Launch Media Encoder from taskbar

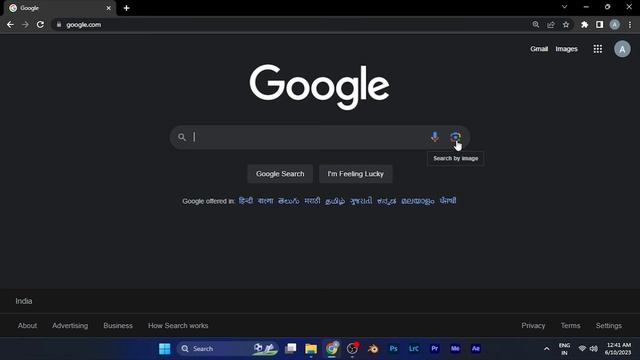[455, 349]
